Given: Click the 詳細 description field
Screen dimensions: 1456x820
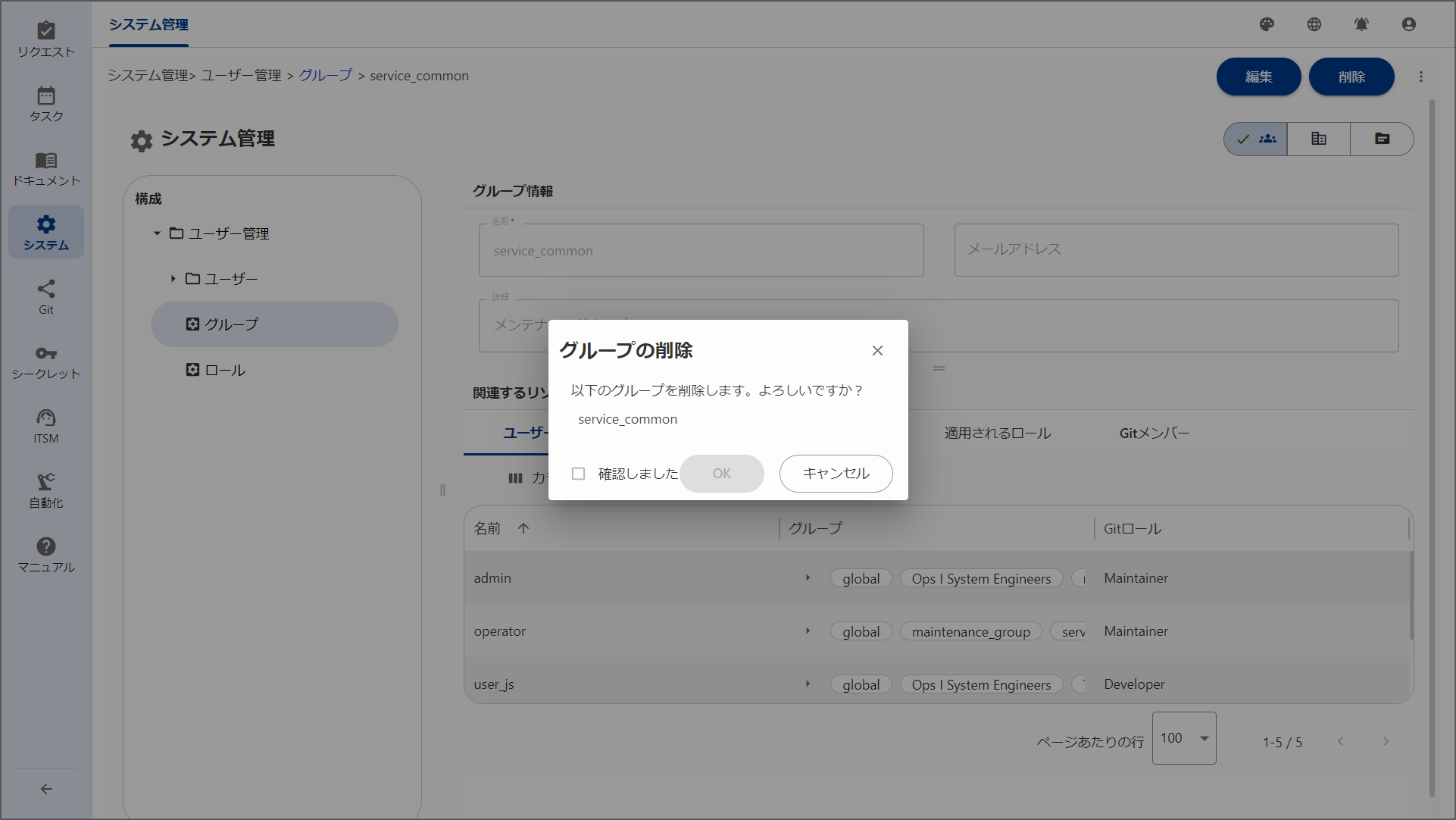Looking at the screenshot, I should click(939, 326).
